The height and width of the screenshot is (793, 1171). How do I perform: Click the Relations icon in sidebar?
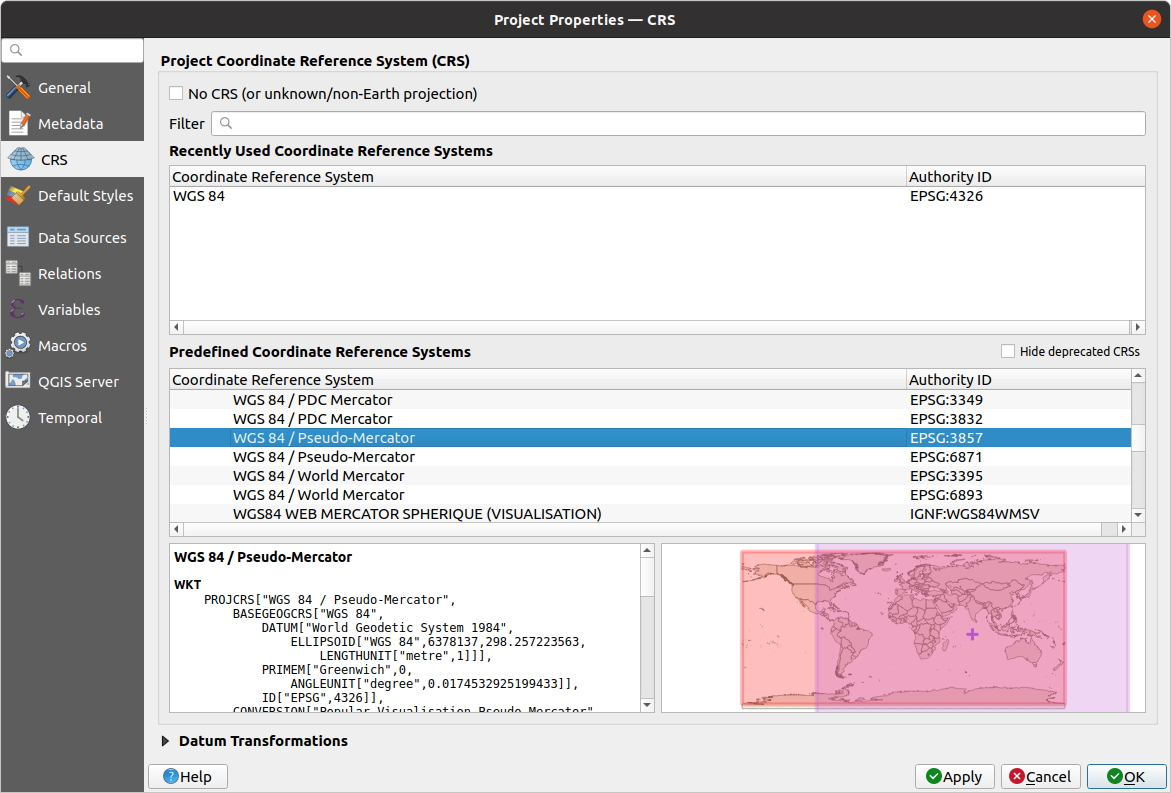point(18,274)
